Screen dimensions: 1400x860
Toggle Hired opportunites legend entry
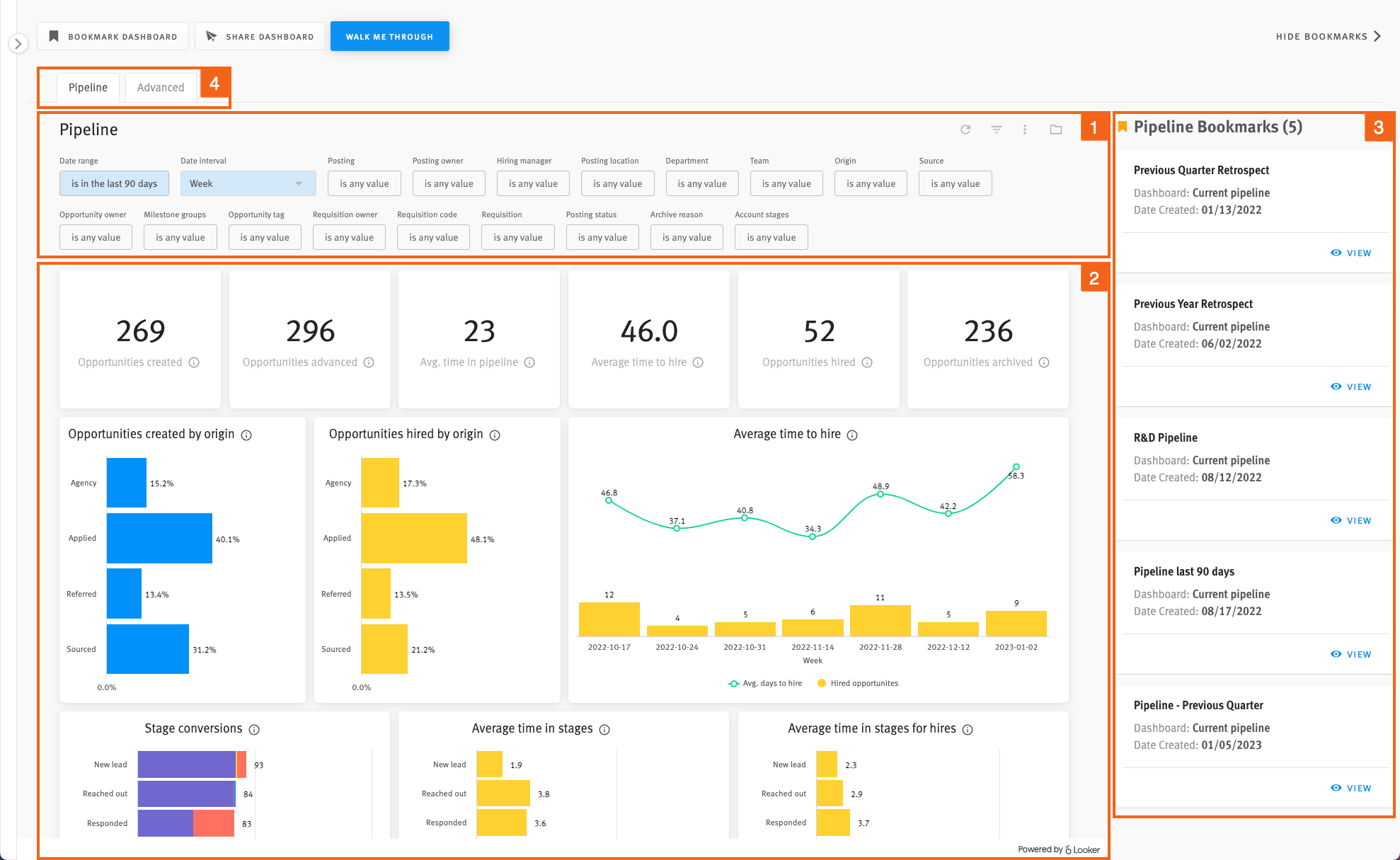(x=858, y=683)
